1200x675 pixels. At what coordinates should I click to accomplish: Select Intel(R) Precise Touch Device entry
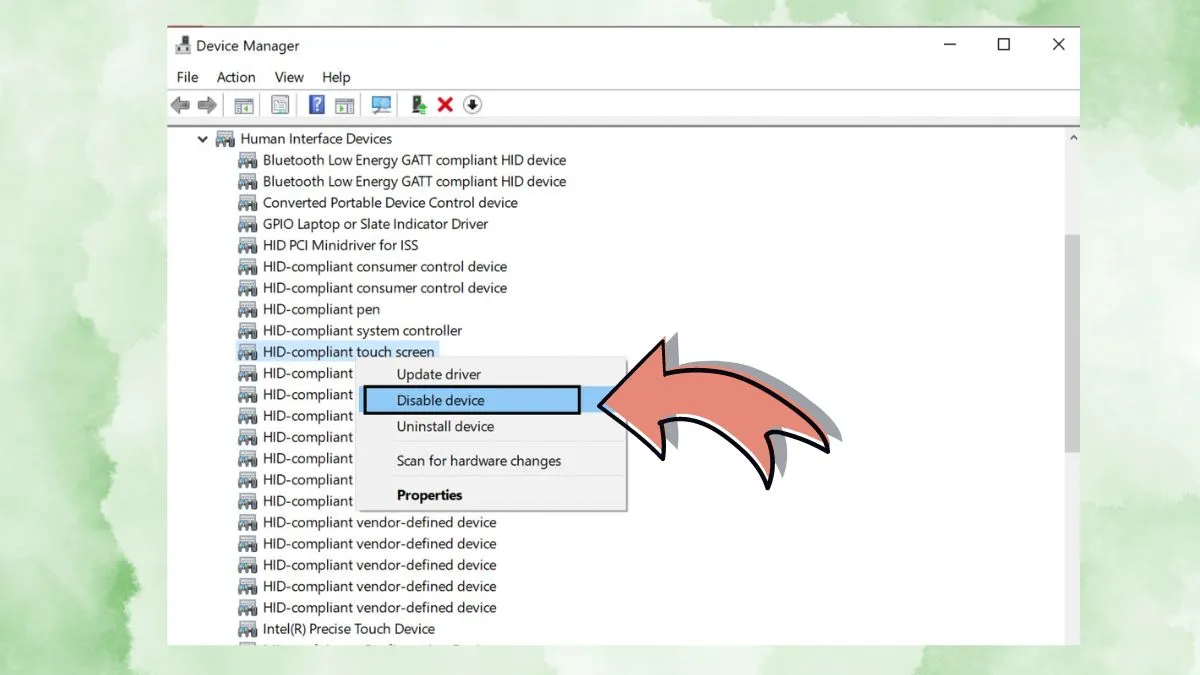(x=348, y=629)
